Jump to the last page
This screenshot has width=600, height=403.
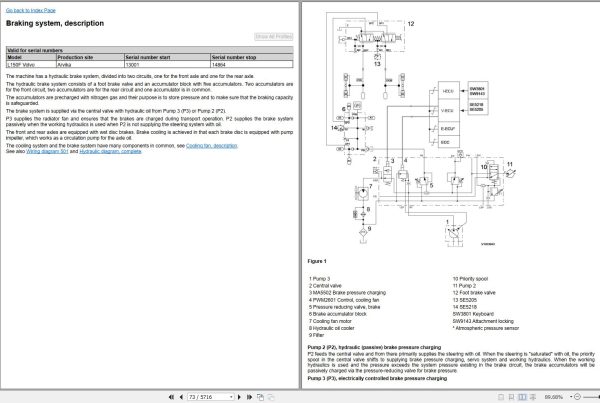(x=249, y=397)
